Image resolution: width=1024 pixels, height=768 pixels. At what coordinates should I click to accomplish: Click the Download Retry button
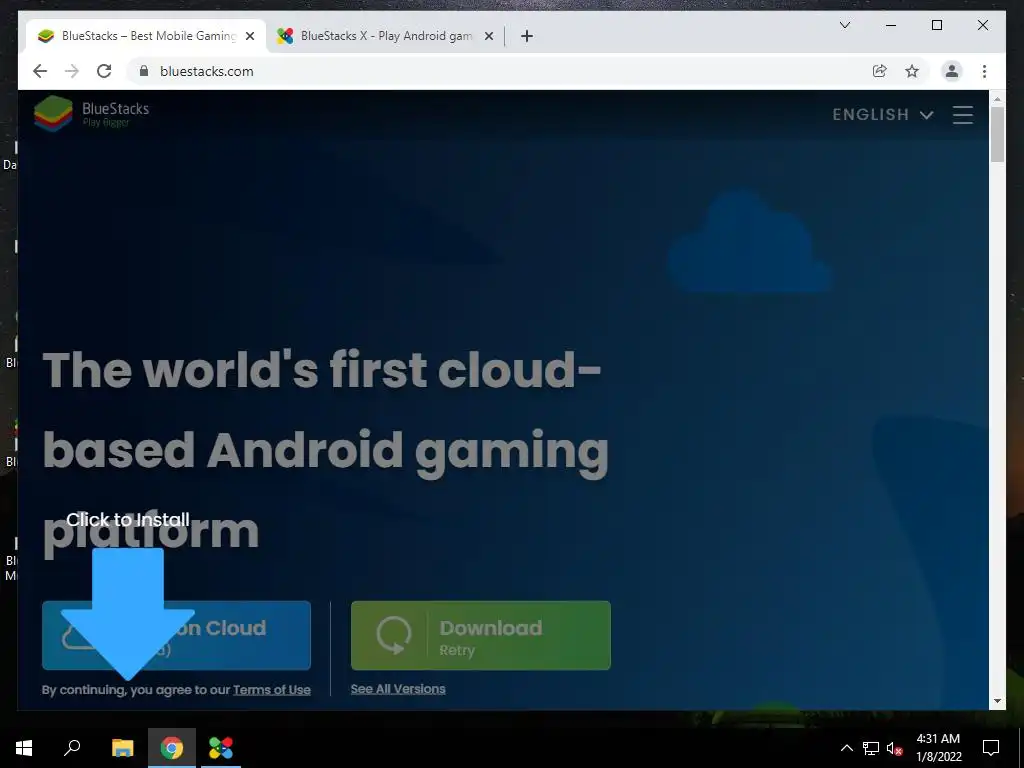(x=481, y=635)
